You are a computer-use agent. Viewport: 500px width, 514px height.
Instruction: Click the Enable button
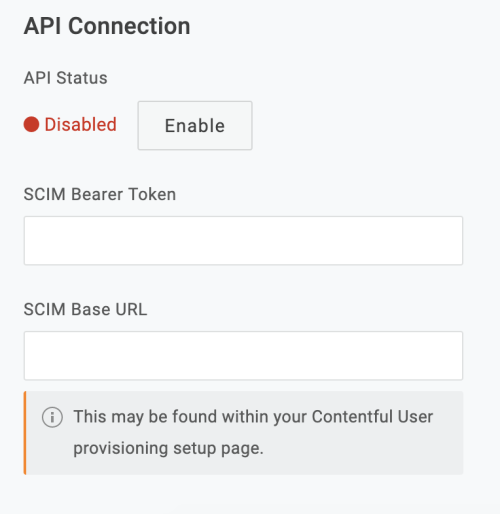point(195,126)
